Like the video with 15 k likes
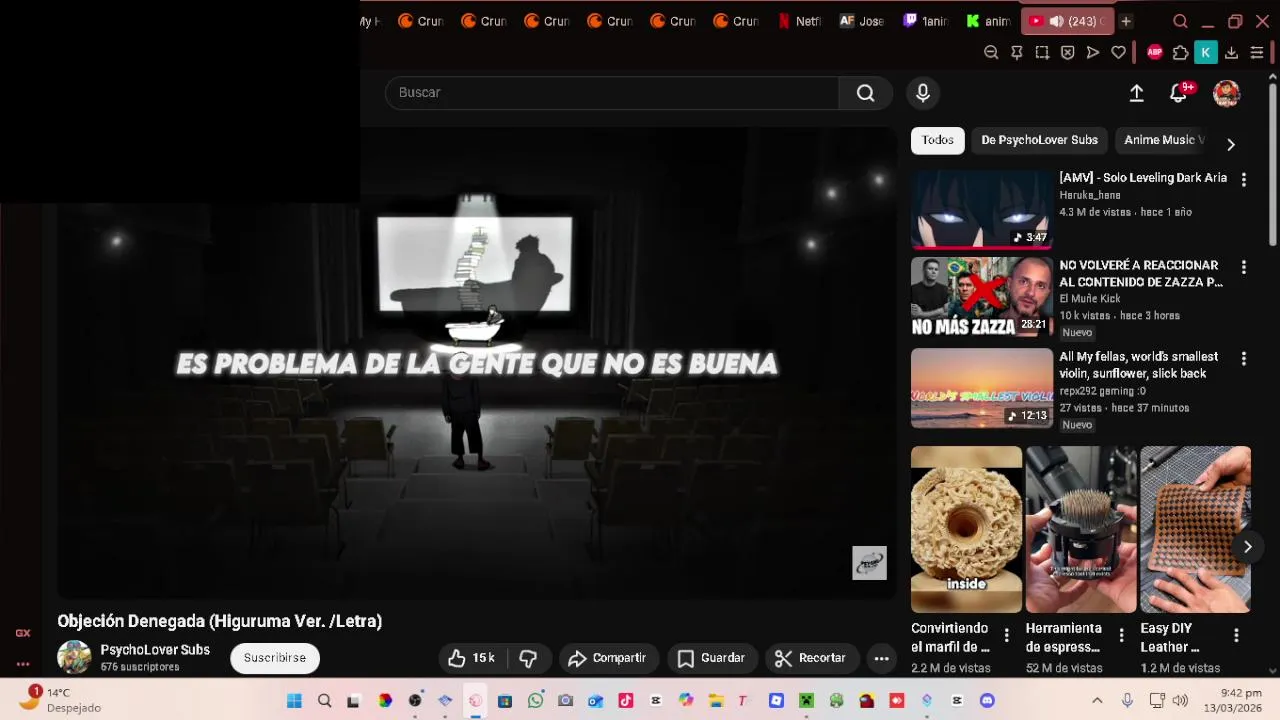 point(472,658)
